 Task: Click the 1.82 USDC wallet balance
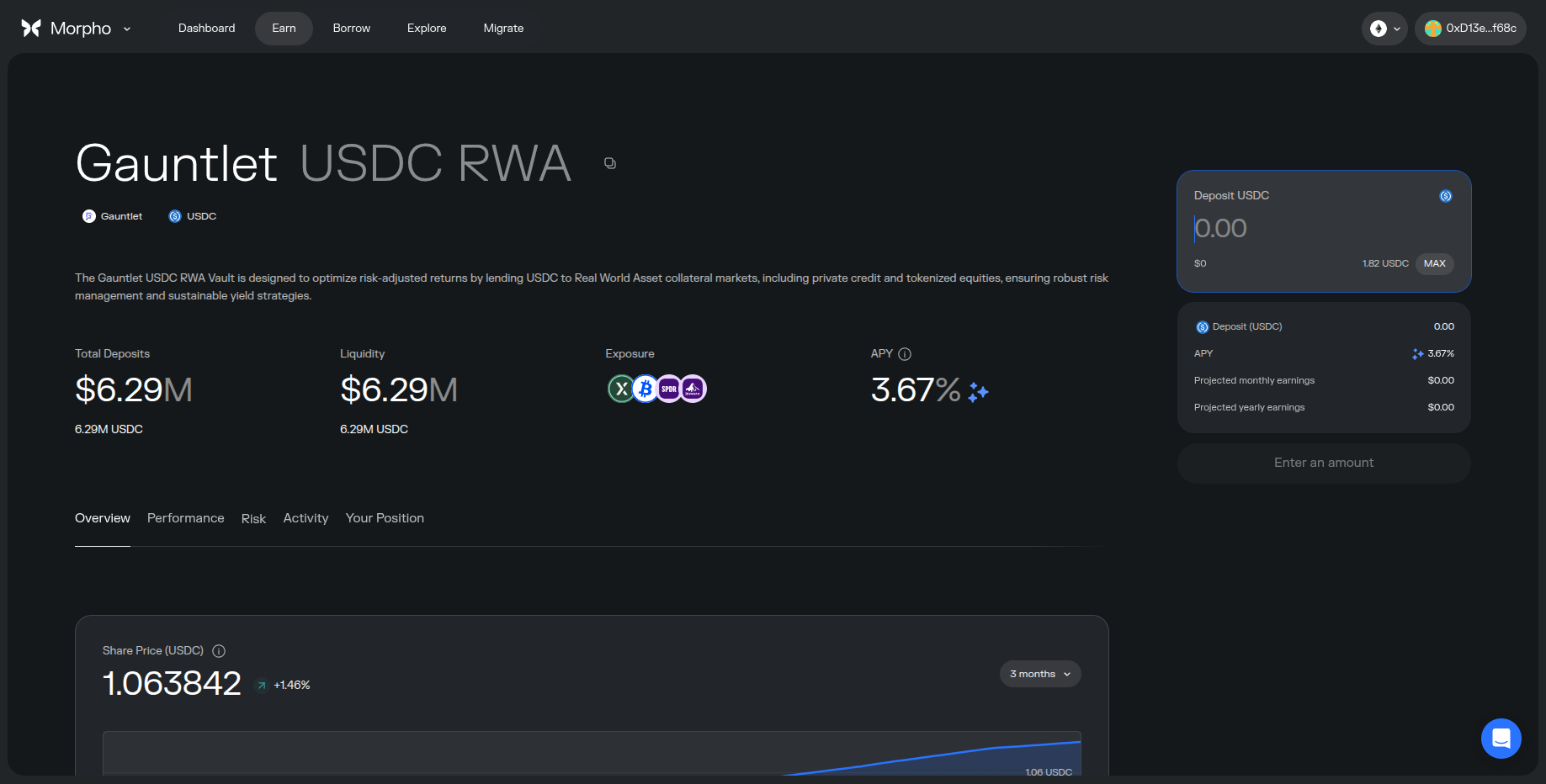tap(1385, 263)
